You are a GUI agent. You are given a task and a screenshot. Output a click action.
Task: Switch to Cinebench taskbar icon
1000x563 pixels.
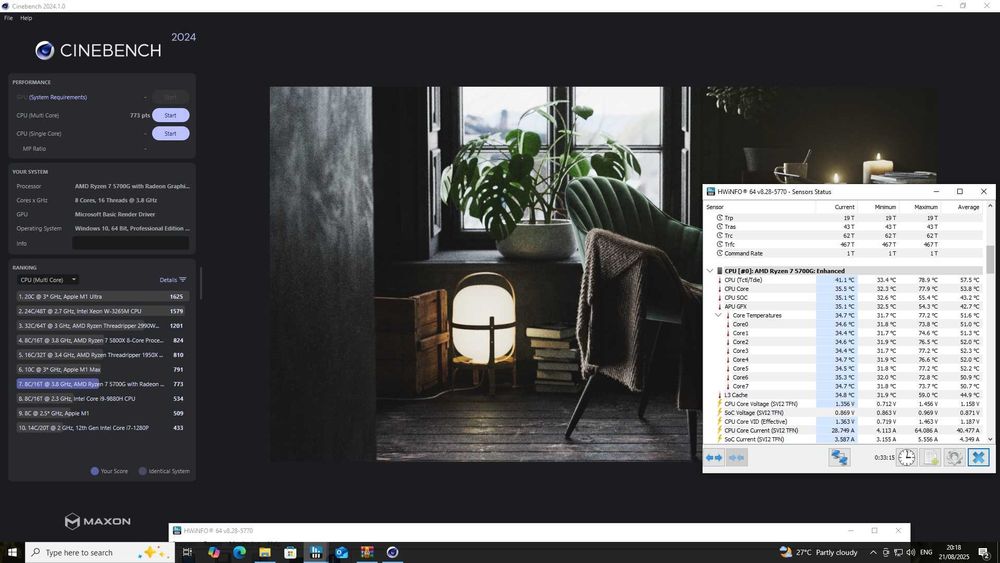pyautogui.click(x=392, y=552)
